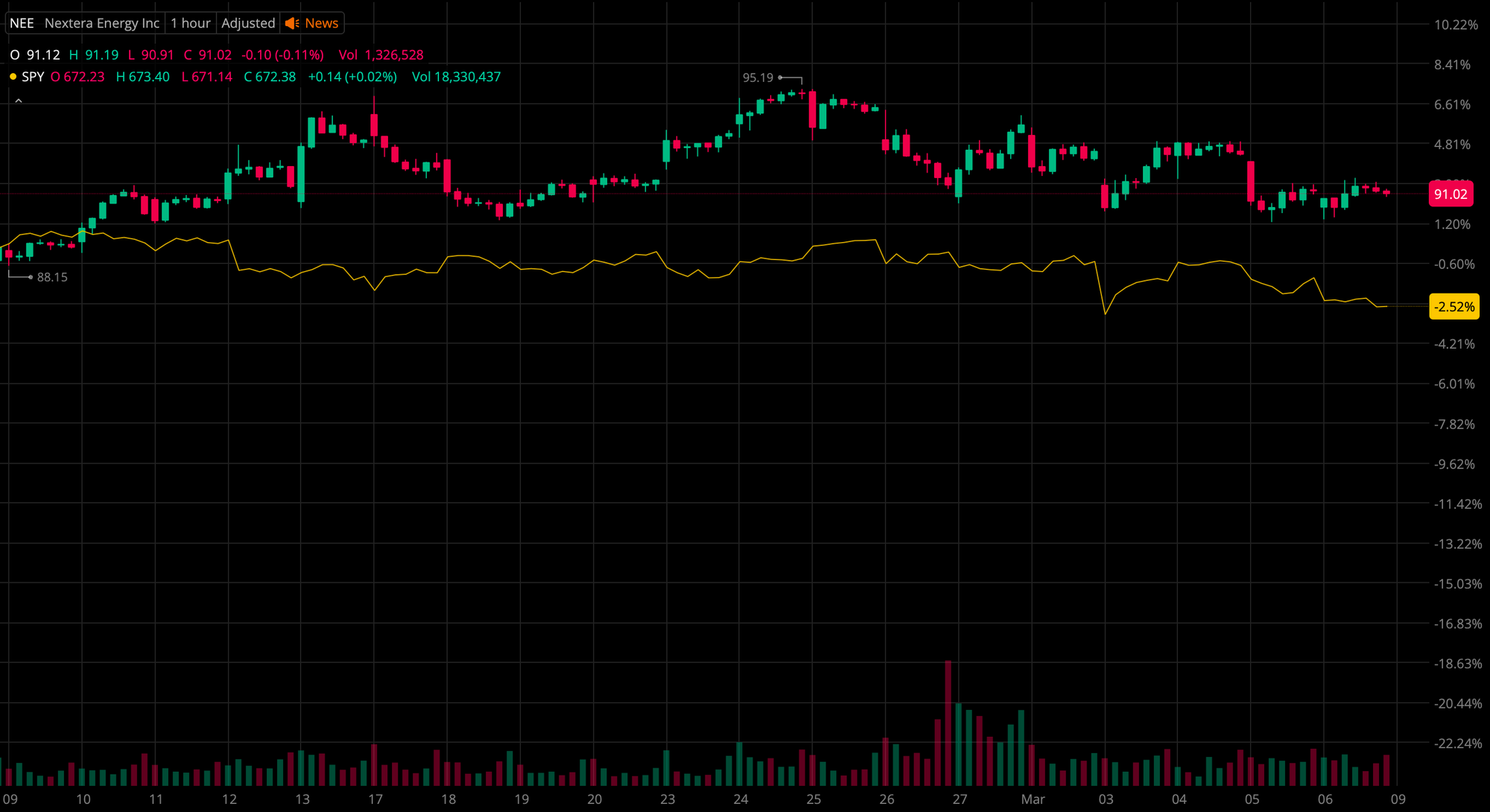Screen dimensions: 1490x812
Task: Click the red 91.02 current price tag
Action: pyautogui.click(x=1451, y=194)
